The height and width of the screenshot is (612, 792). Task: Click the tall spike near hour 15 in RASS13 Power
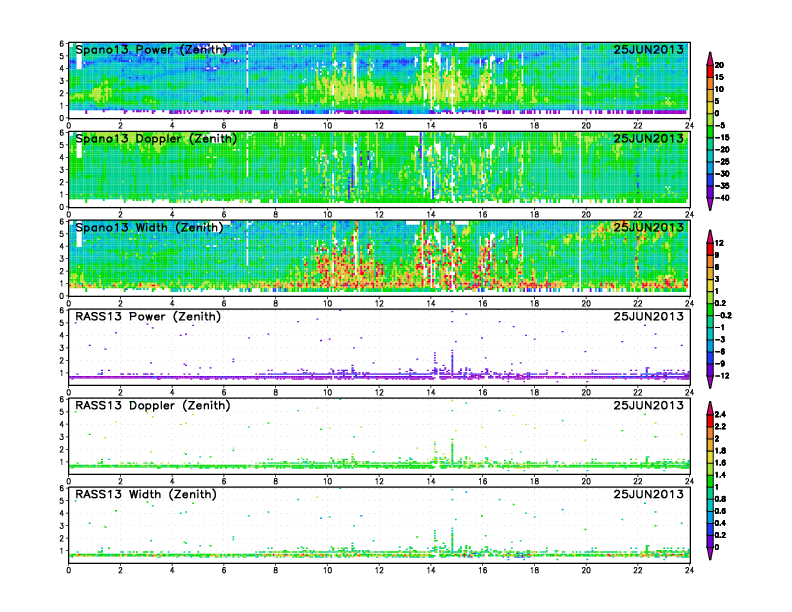(452, 362)
